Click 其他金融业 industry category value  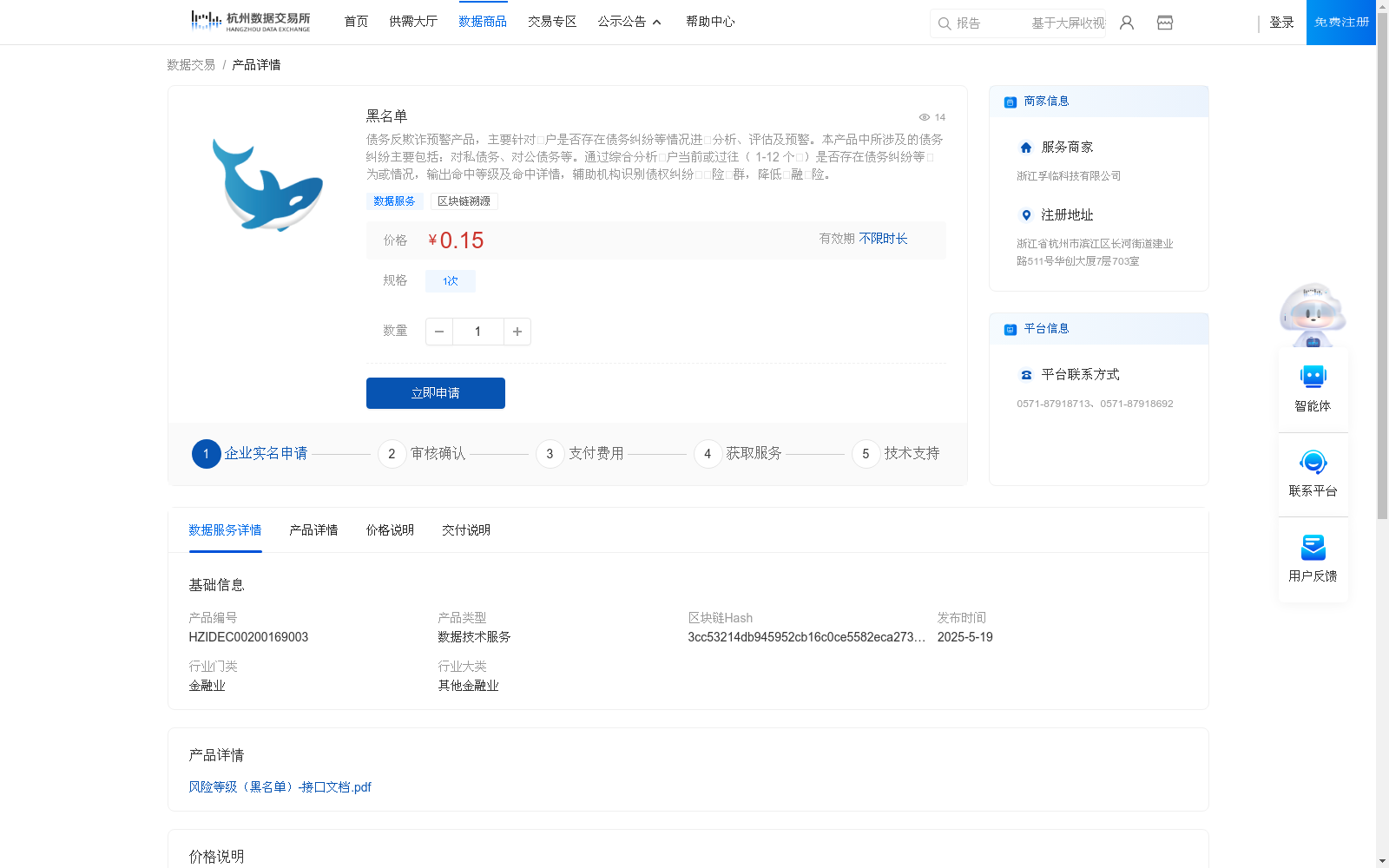coord(468,686)
